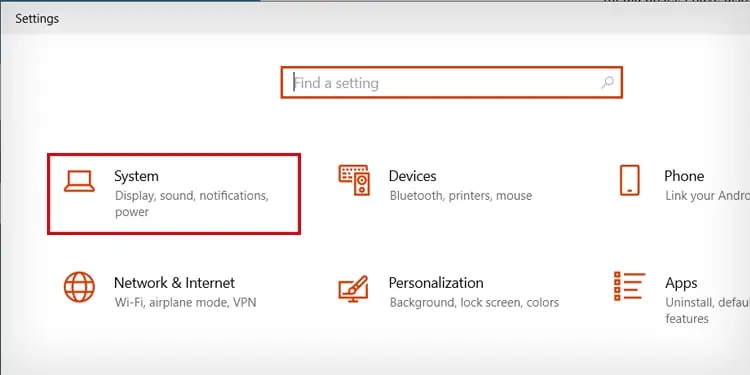750x375 pixels.
Task: Open the Phone device icon
Action: (x=629, y=180)
